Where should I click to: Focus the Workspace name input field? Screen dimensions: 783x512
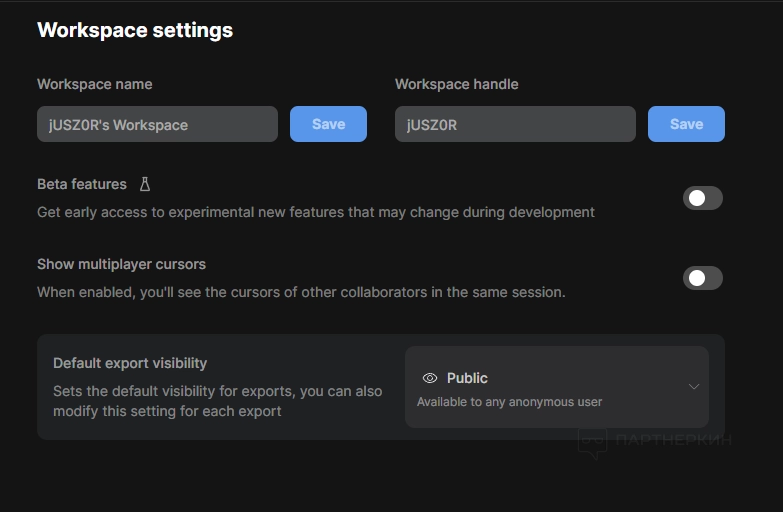pos(157,125)
